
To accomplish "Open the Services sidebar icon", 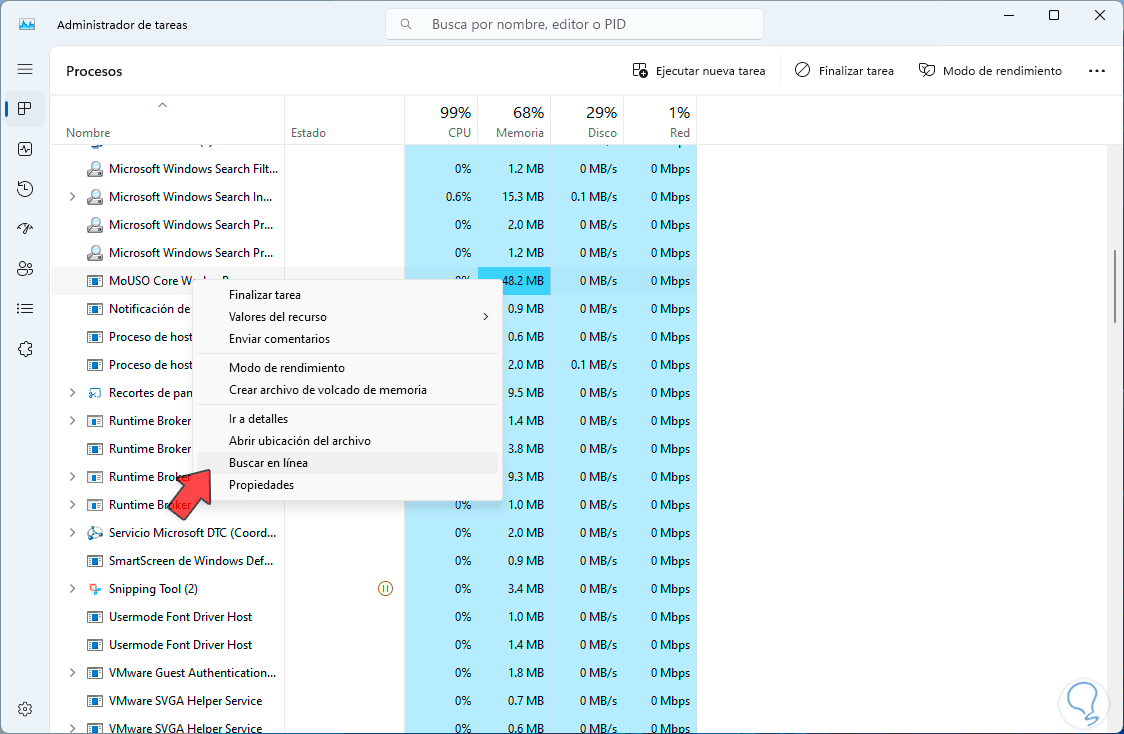I will tap(25, 349).
